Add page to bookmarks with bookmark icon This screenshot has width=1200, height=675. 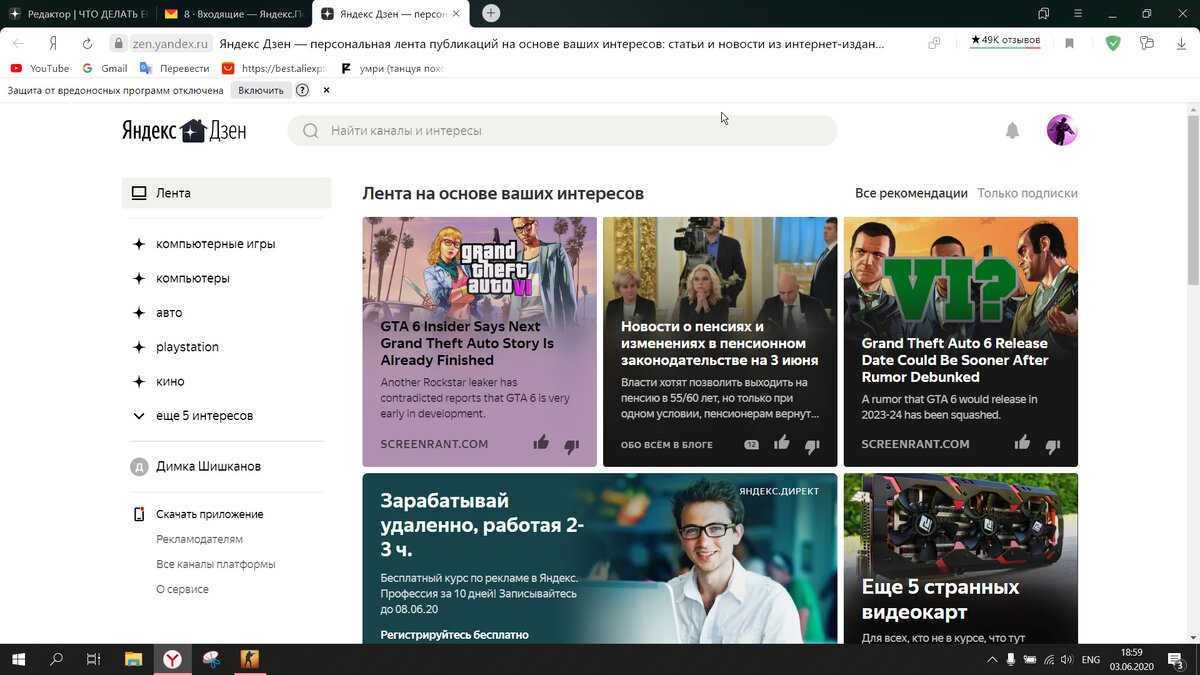(1069, 44)
